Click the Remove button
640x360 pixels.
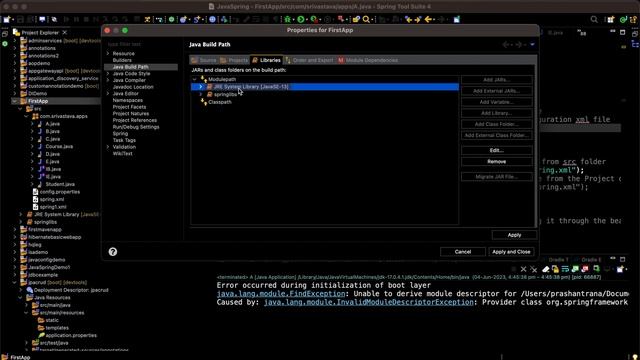497,162
